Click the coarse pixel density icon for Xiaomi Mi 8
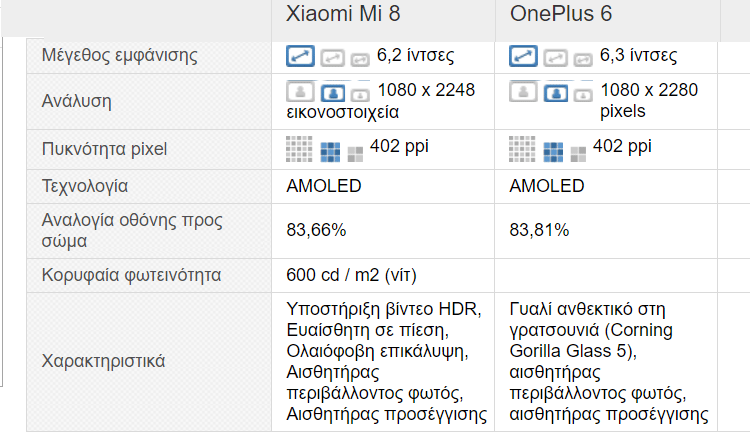This screenshot has width=750, height=446. click(x=355, y=154)
